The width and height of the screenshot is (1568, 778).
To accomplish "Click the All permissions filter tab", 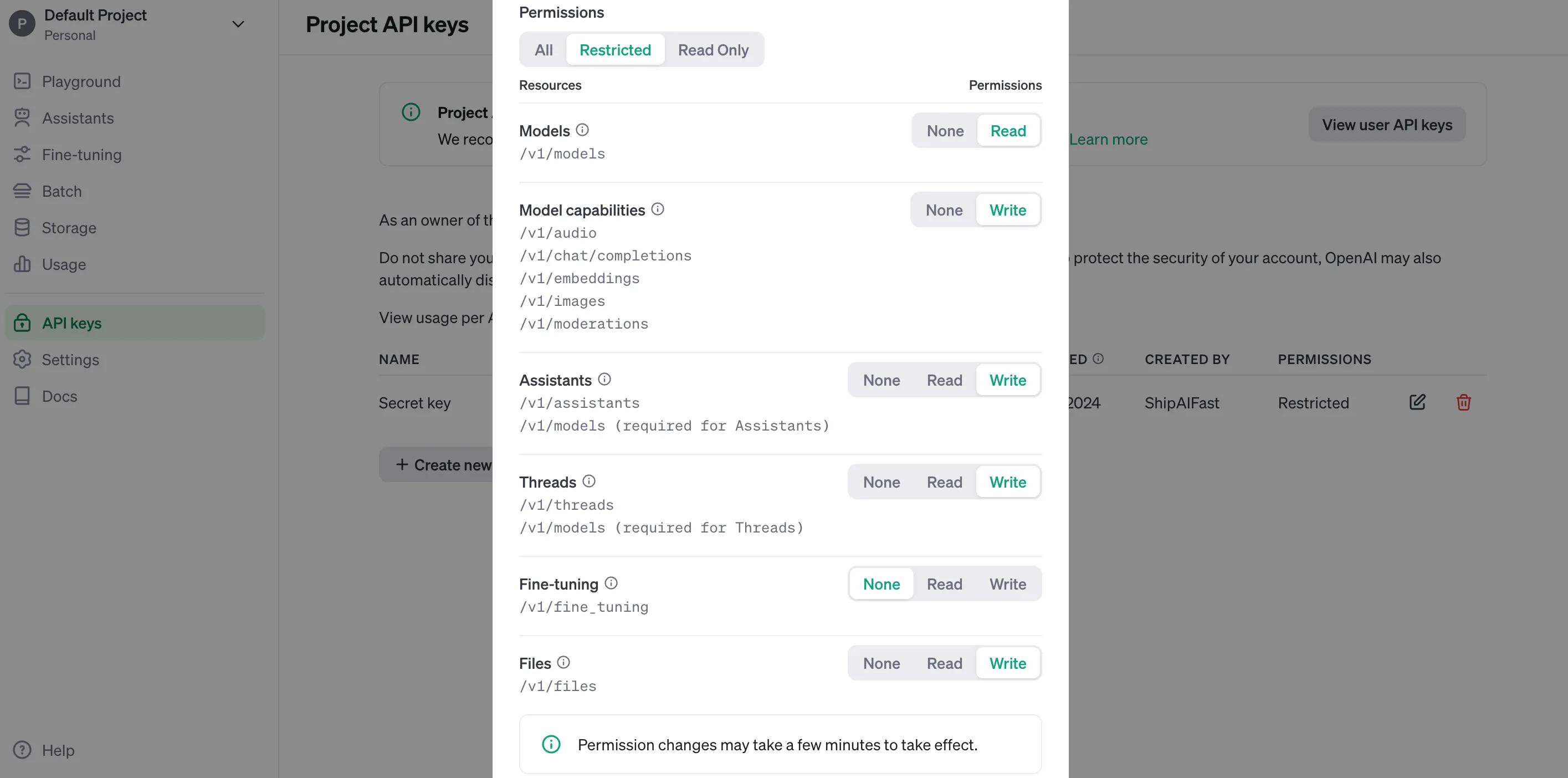I will point(543,49).
